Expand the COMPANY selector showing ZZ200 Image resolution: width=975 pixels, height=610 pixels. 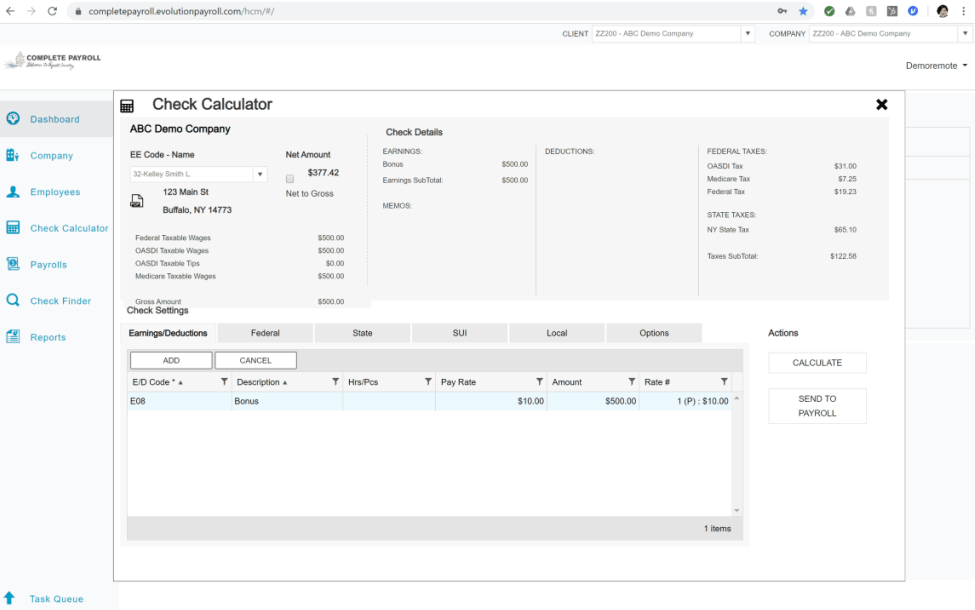click(x=964, y=33)
